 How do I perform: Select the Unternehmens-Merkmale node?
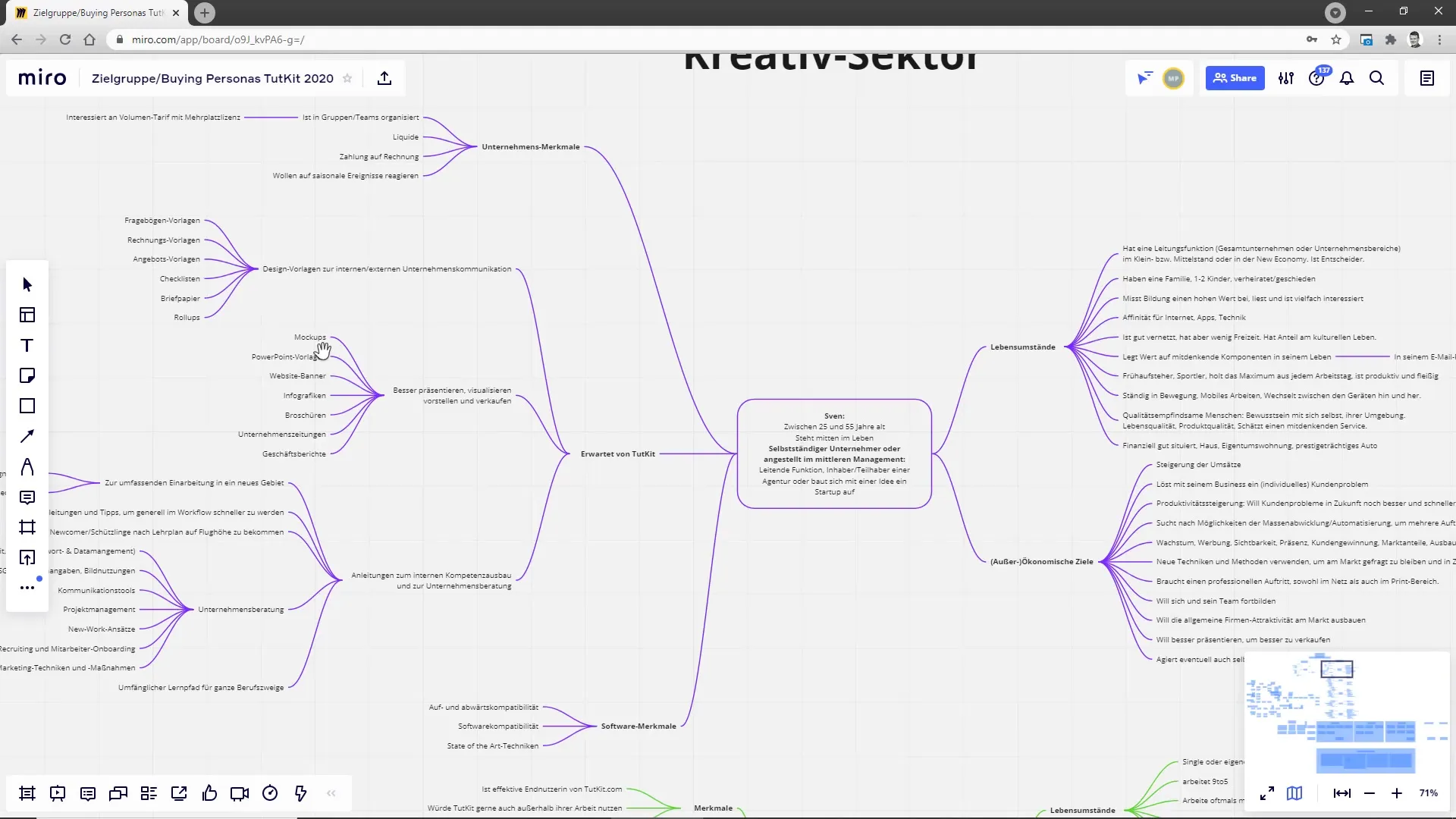tap(531, 146)
